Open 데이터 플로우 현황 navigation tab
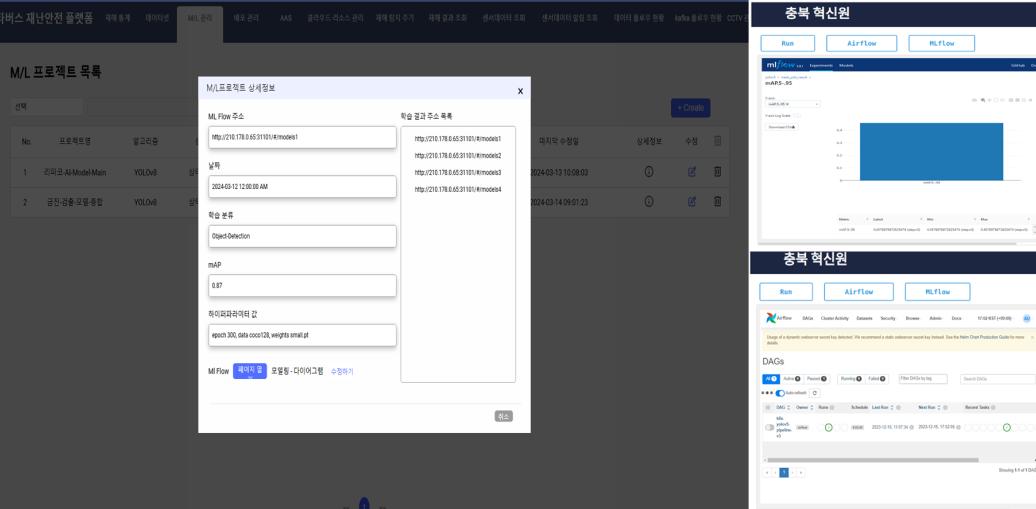This screenshot has width=1036, height=509. pyautogui.click(x=638, y=19)
